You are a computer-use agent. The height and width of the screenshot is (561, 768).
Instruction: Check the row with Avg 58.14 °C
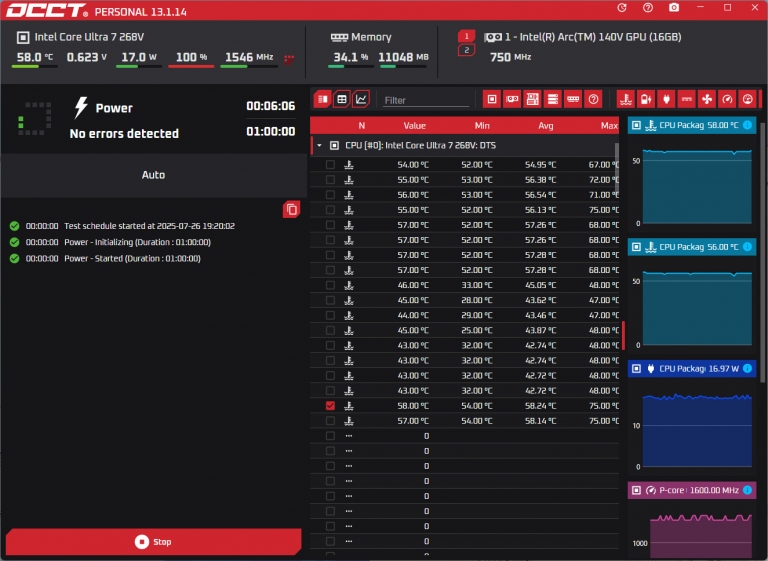coord(330,421)
